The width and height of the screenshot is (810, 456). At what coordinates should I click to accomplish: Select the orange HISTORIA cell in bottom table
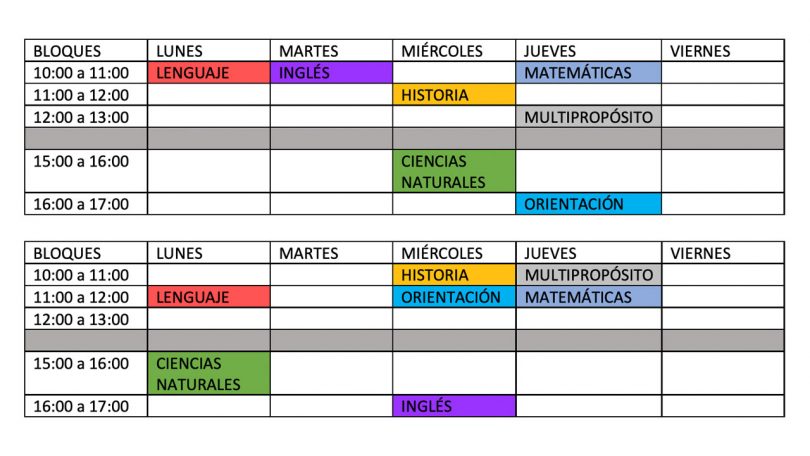[454, 275]
